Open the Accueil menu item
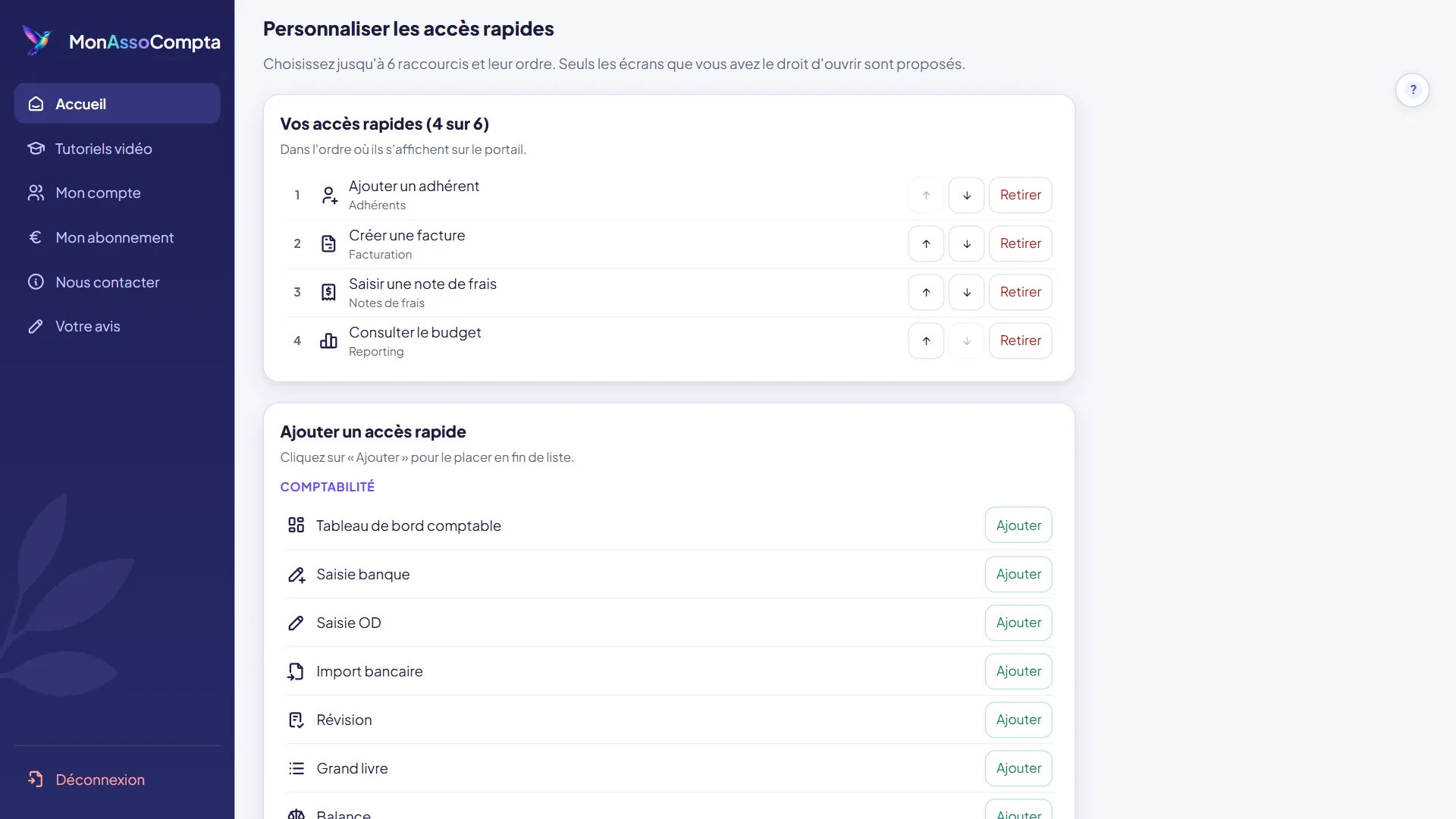The height and width of the screenshot is (819, 1456). coord(117,104)
